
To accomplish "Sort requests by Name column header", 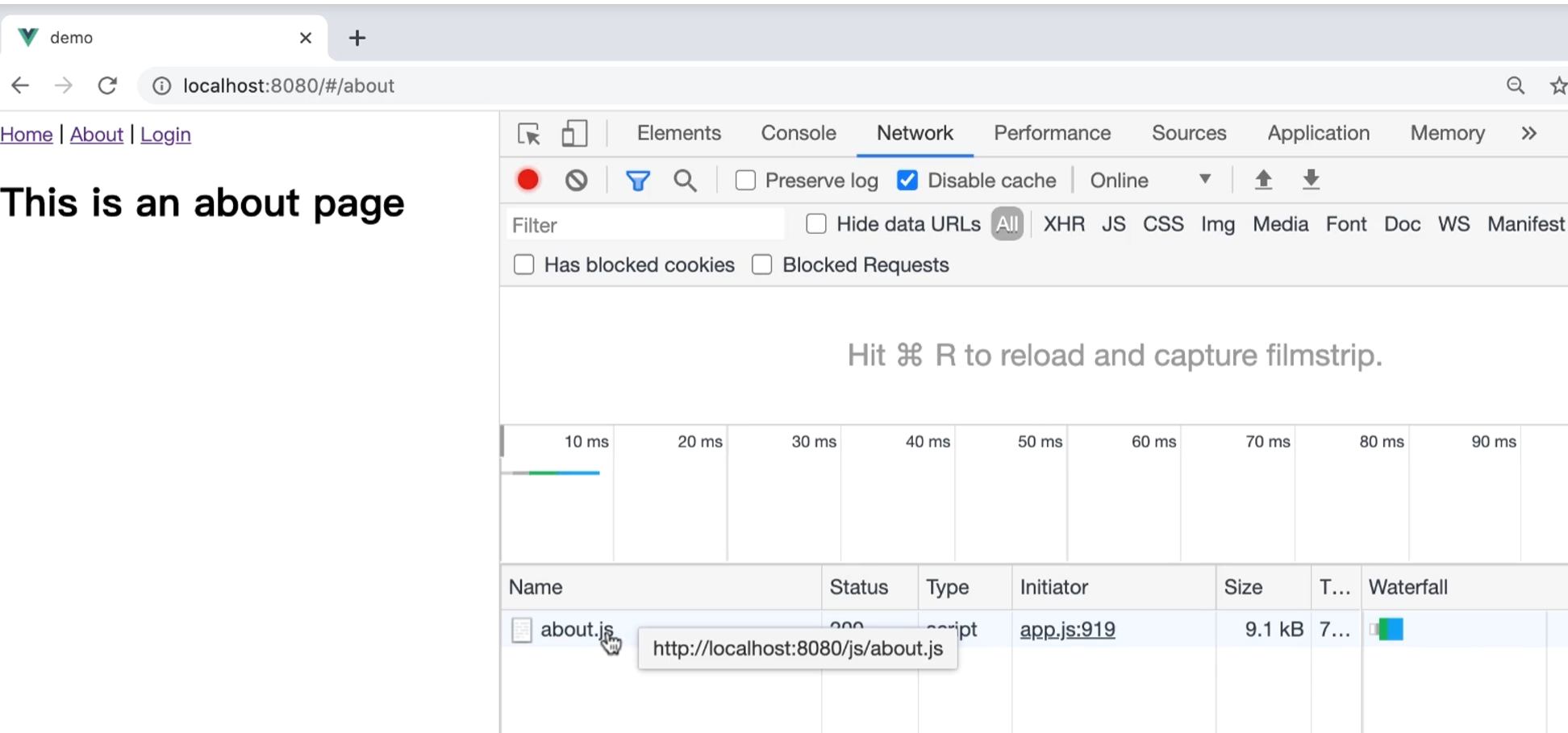I will [x=661, y=587].
